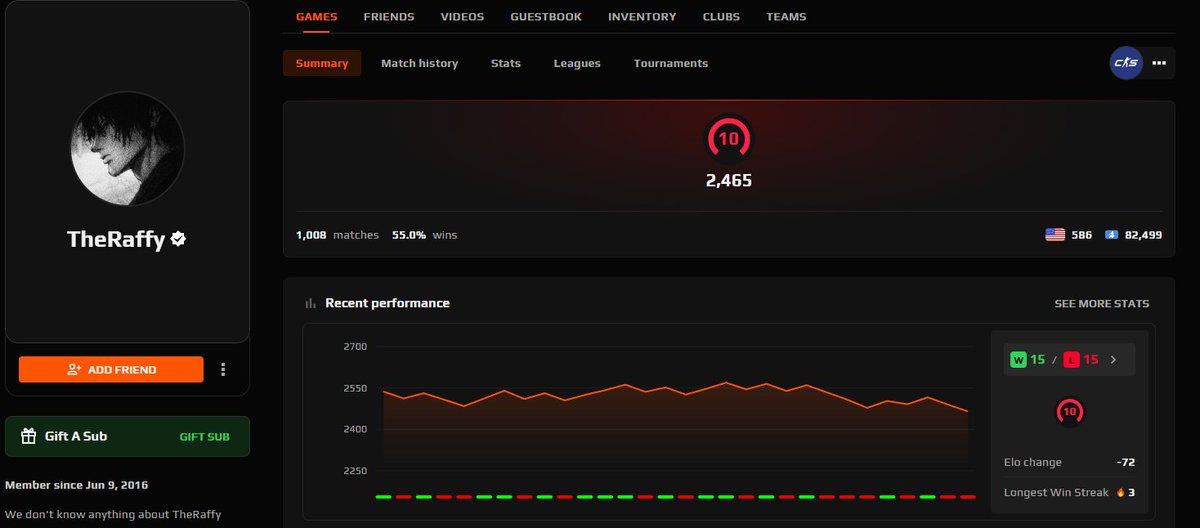This screenshot has width=1200, height=528.
Task: Open the Teams tab
Action: (x=786, y=17)
